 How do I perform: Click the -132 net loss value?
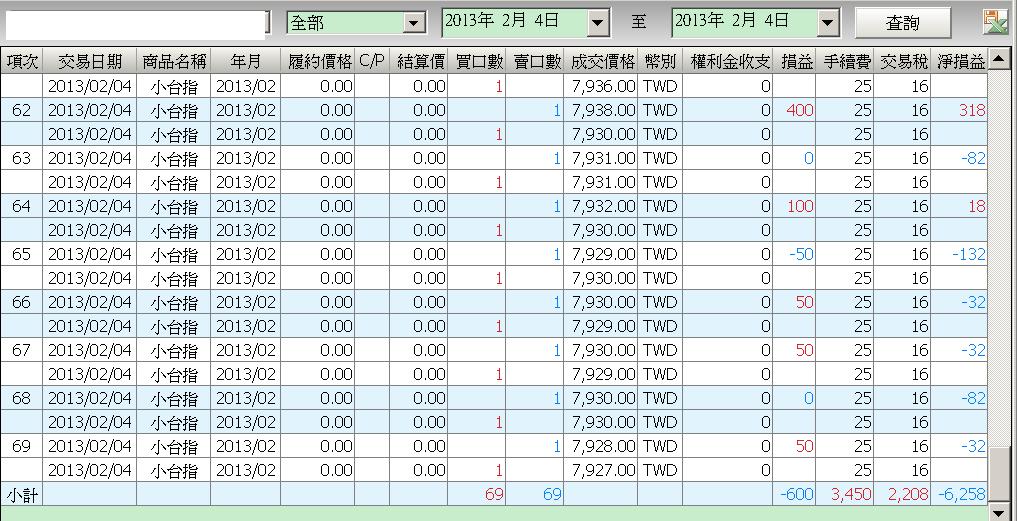click(969, 254)
